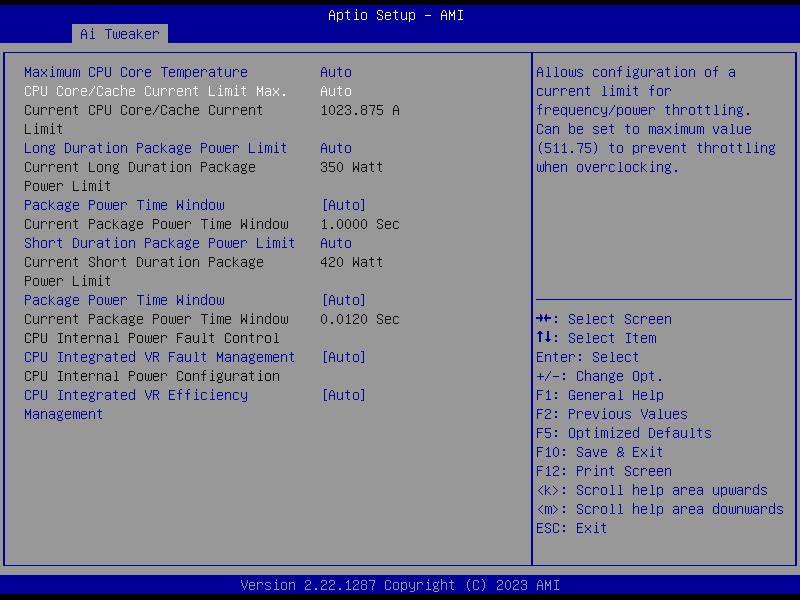Screen dimensions: 800x600
Task: Select CPU Core/Cache Current Limit Max. item
Action: click(155, 91)
